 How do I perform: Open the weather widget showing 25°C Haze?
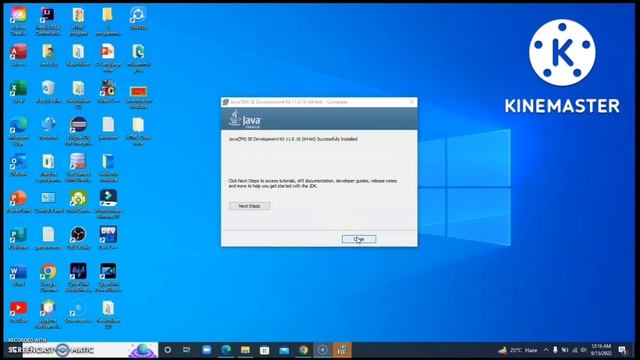(518, 350)
